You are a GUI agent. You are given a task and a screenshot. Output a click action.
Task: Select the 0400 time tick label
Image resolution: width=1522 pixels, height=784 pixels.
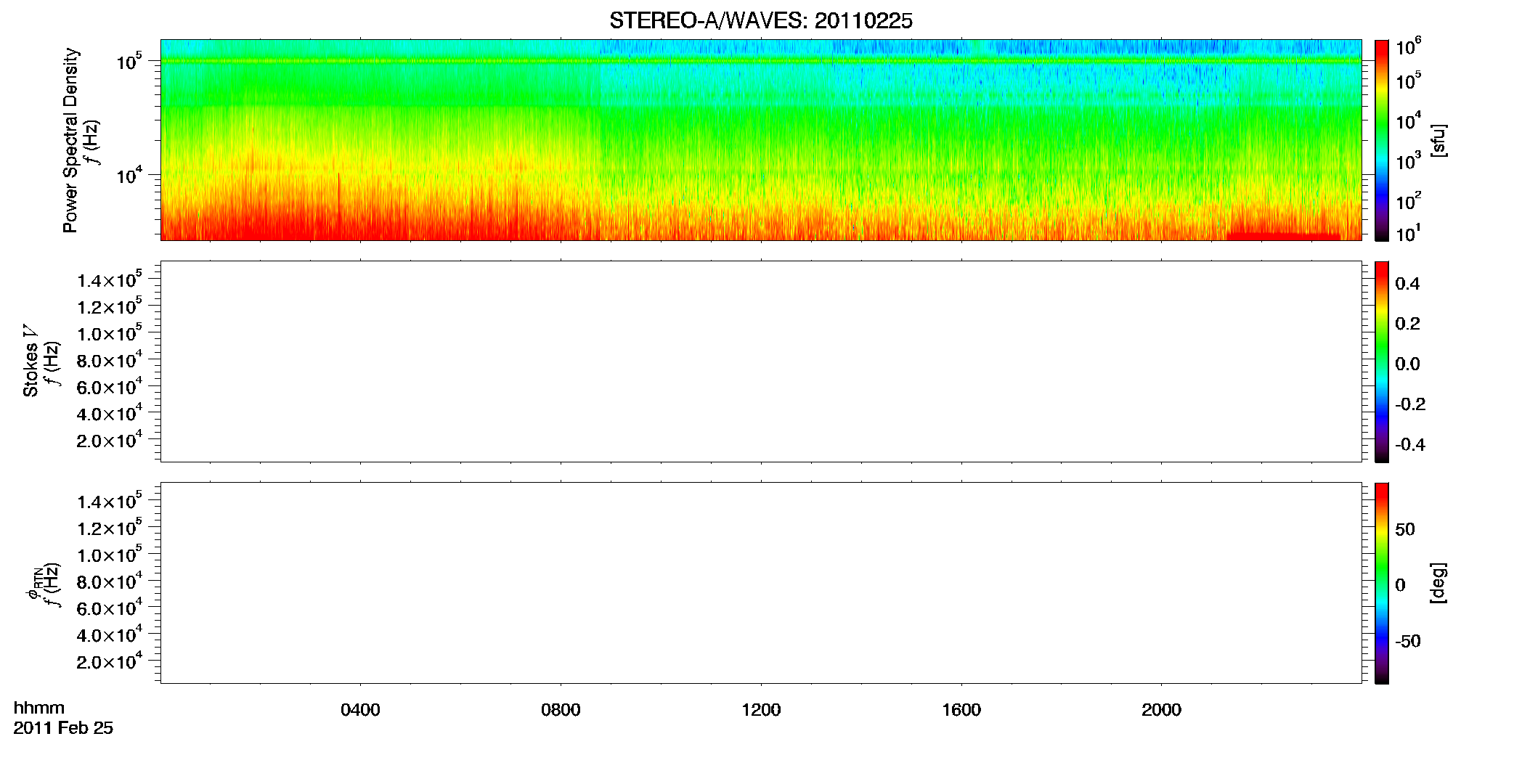[360, 710]
